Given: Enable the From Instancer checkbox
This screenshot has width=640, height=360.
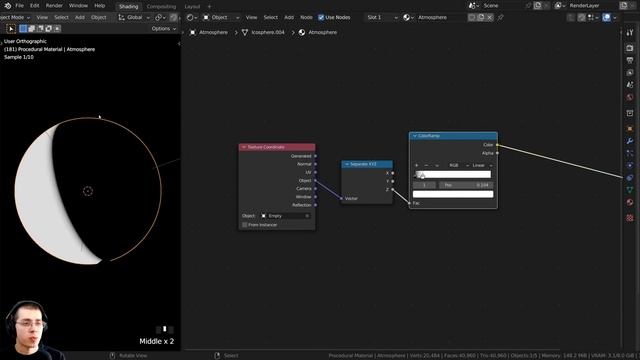Looking at the screenshot, I should tap(244, 225).
